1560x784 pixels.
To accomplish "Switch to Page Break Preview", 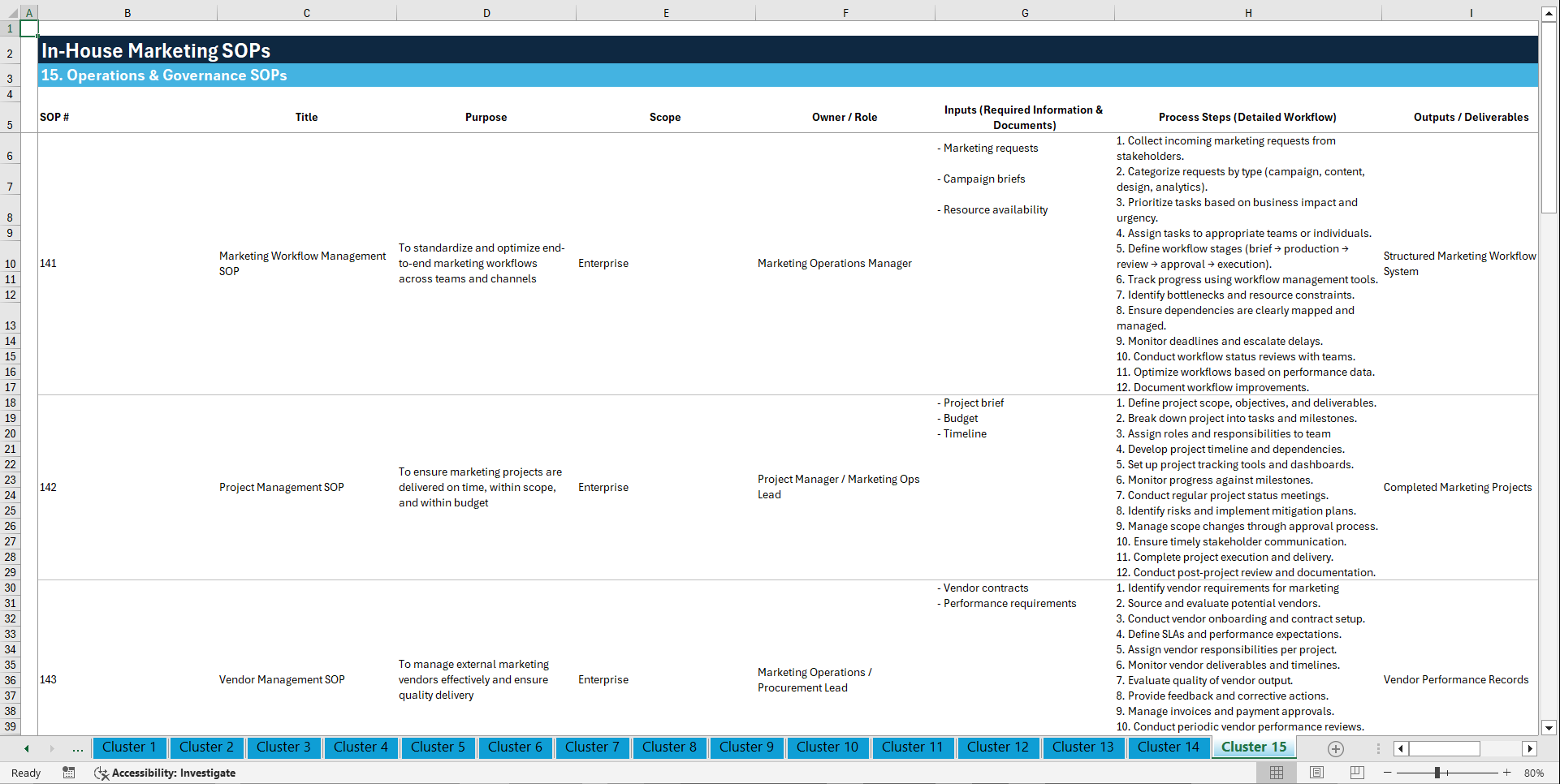I will tap(1357, 773).
